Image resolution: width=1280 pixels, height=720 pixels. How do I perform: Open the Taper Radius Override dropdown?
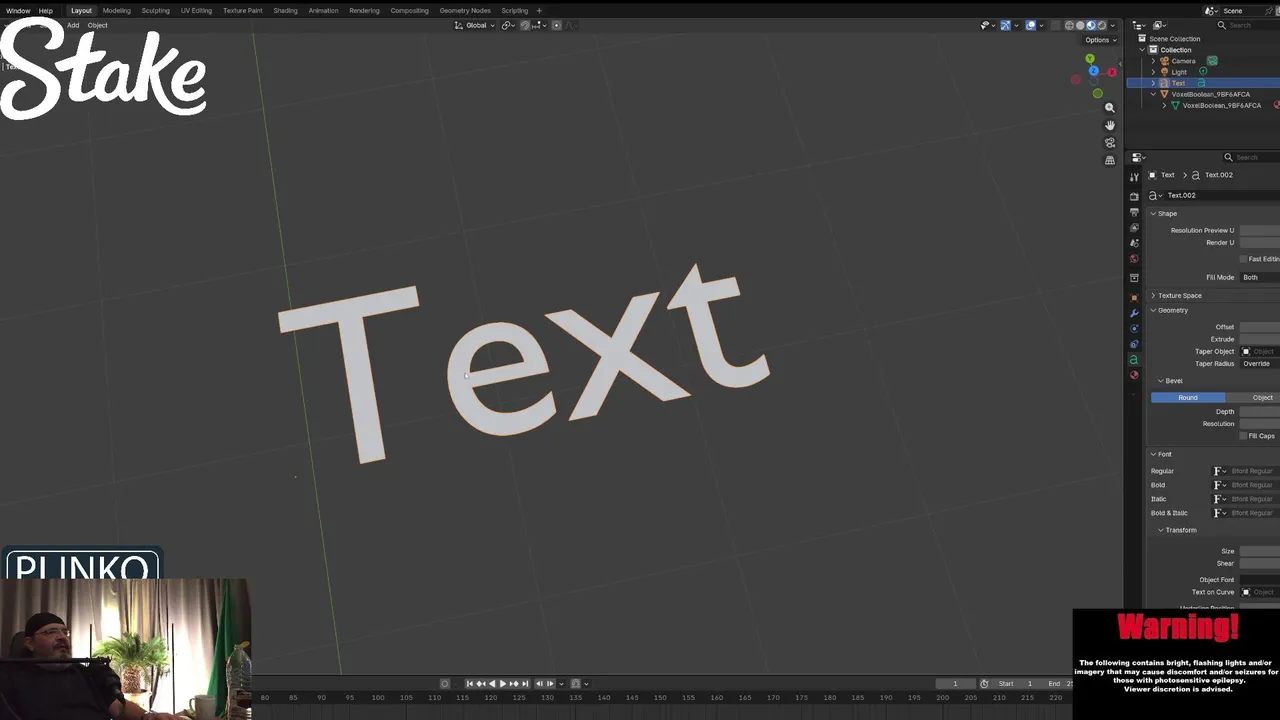[x=1260, y=364]
